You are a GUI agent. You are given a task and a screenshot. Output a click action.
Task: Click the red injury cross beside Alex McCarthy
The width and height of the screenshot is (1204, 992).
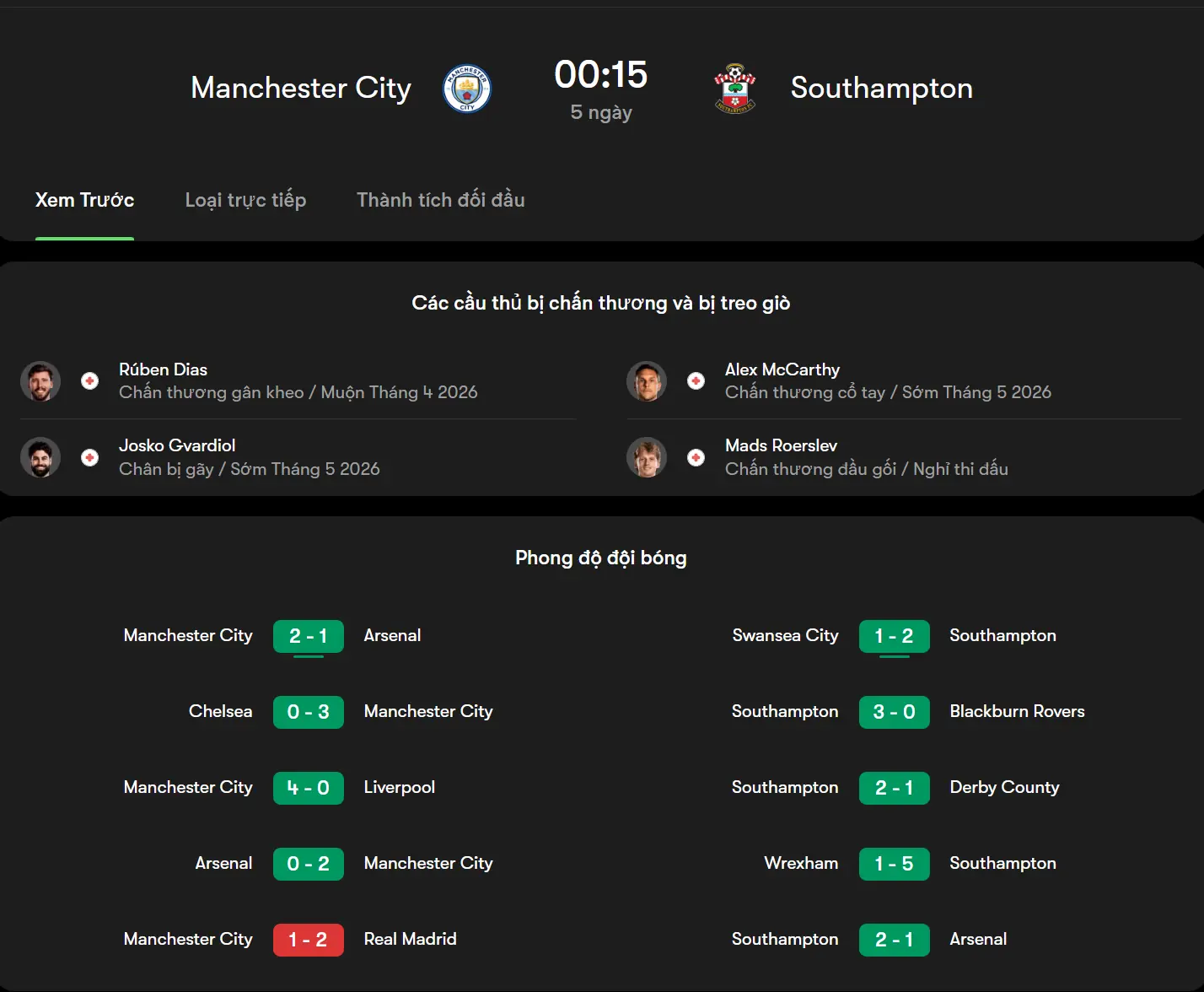tap(696, 380)
